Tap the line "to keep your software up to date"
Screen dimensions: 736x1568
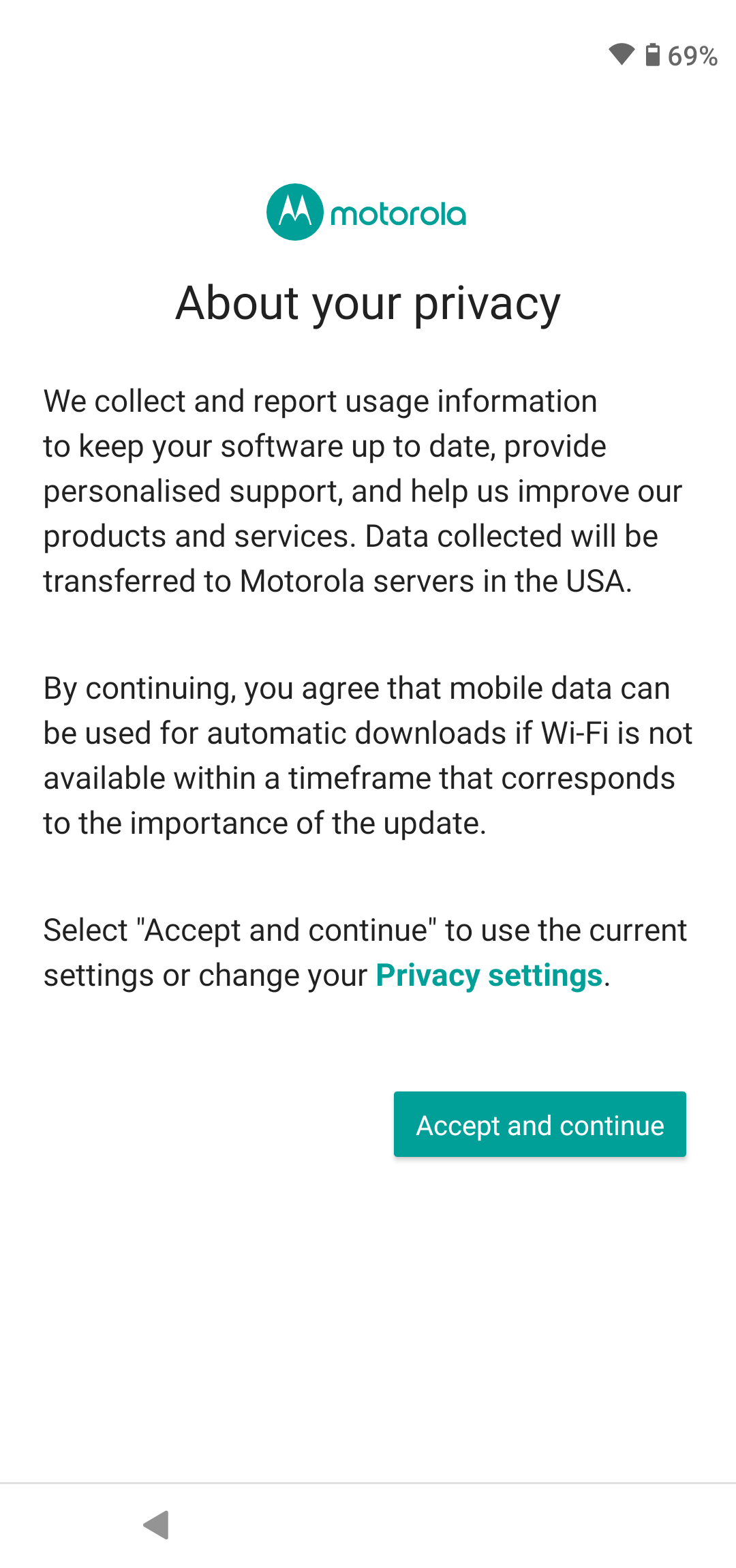(x=324, y=447)
